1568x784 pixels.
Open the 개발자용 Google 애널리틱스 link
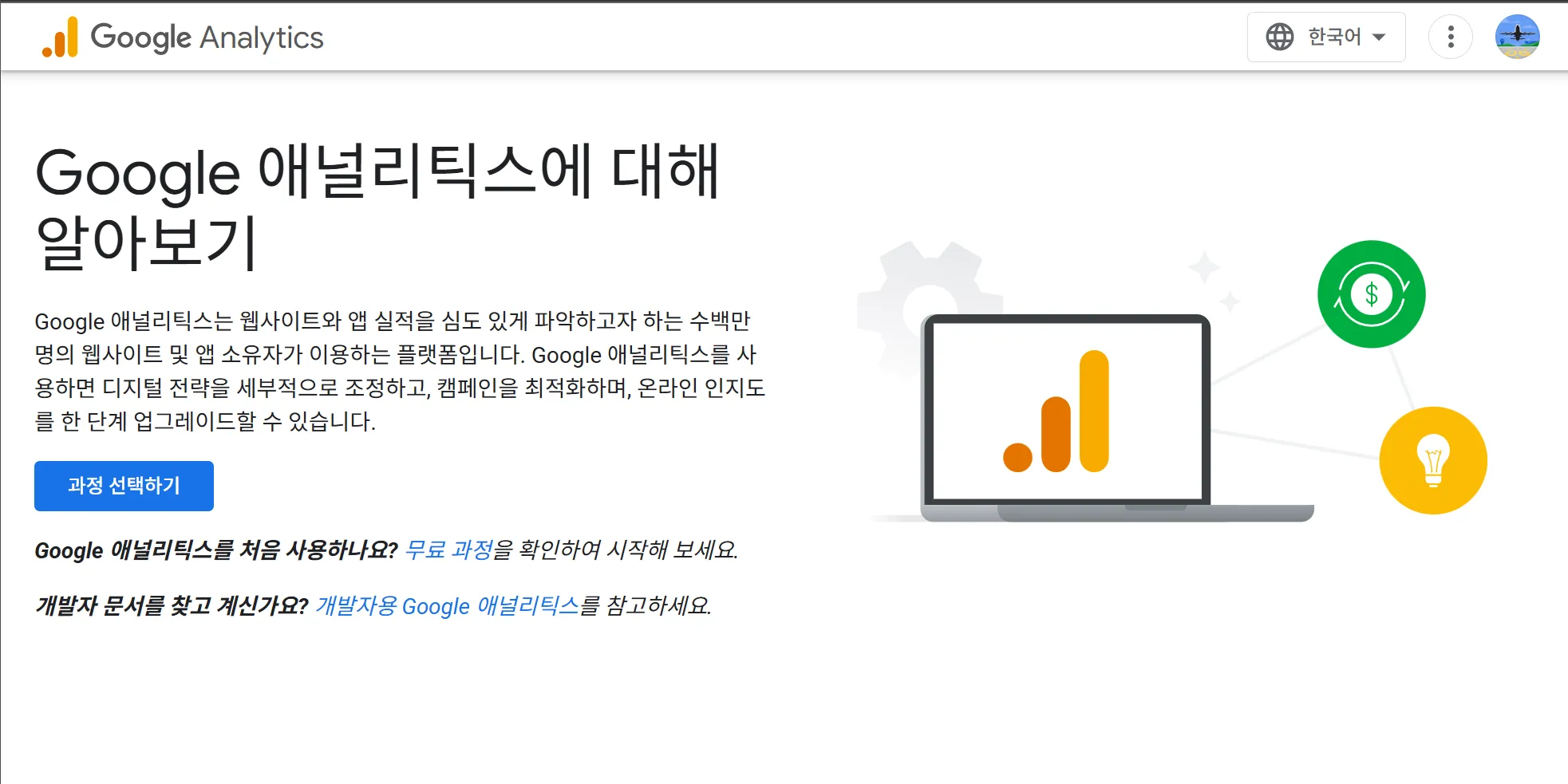[447, 605]
